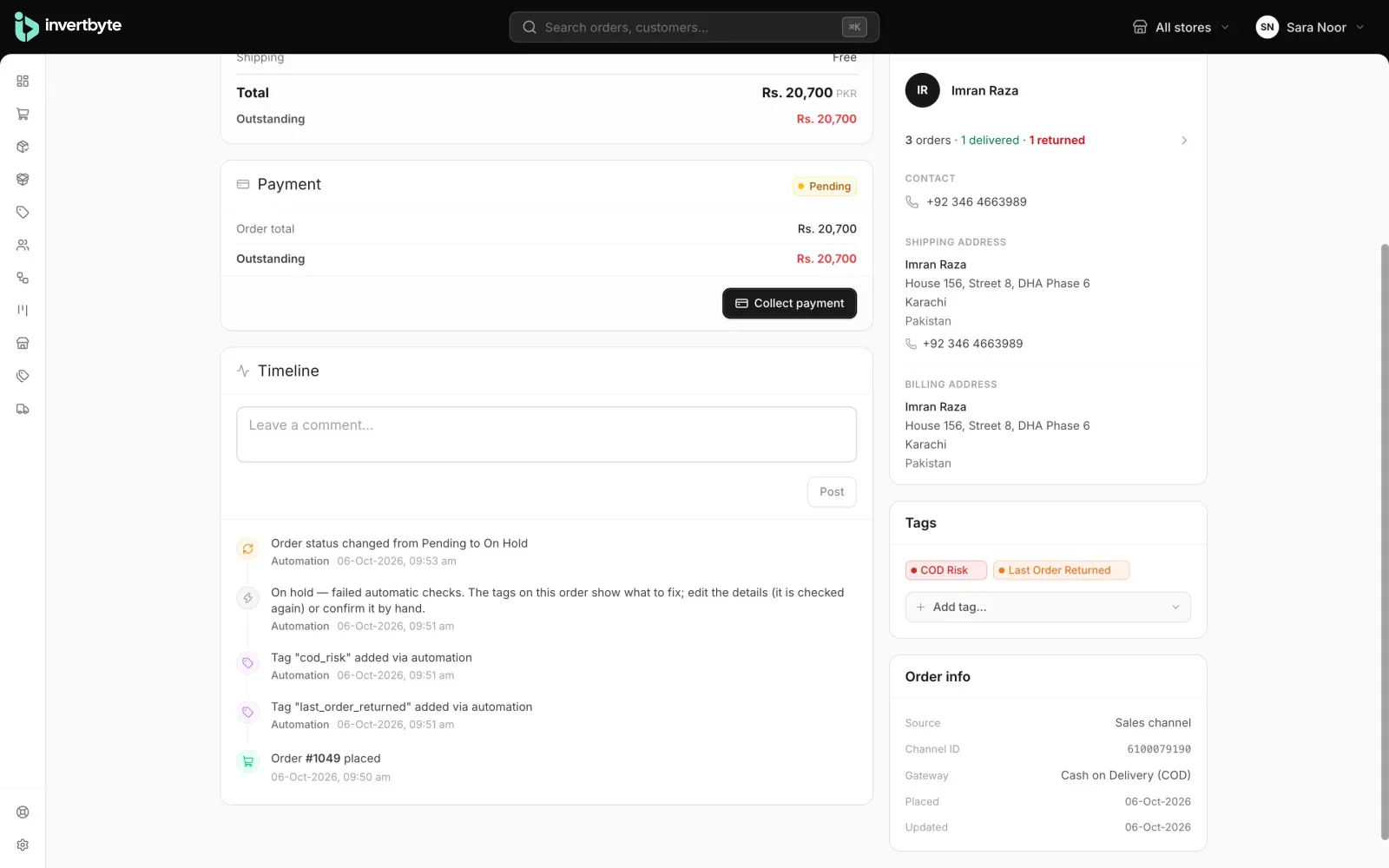Viewport: 1389px width, 868px height.
Task: Open customer orders summary chevron
Action: pyautogui.click(x=1184, y=140)
